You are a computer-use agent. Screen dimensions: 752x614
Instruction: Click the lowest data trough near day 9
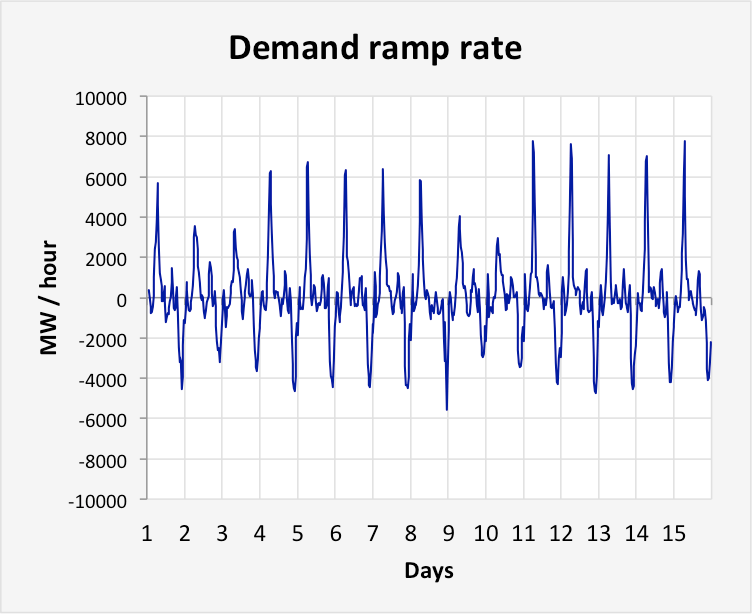pos(447,409)
